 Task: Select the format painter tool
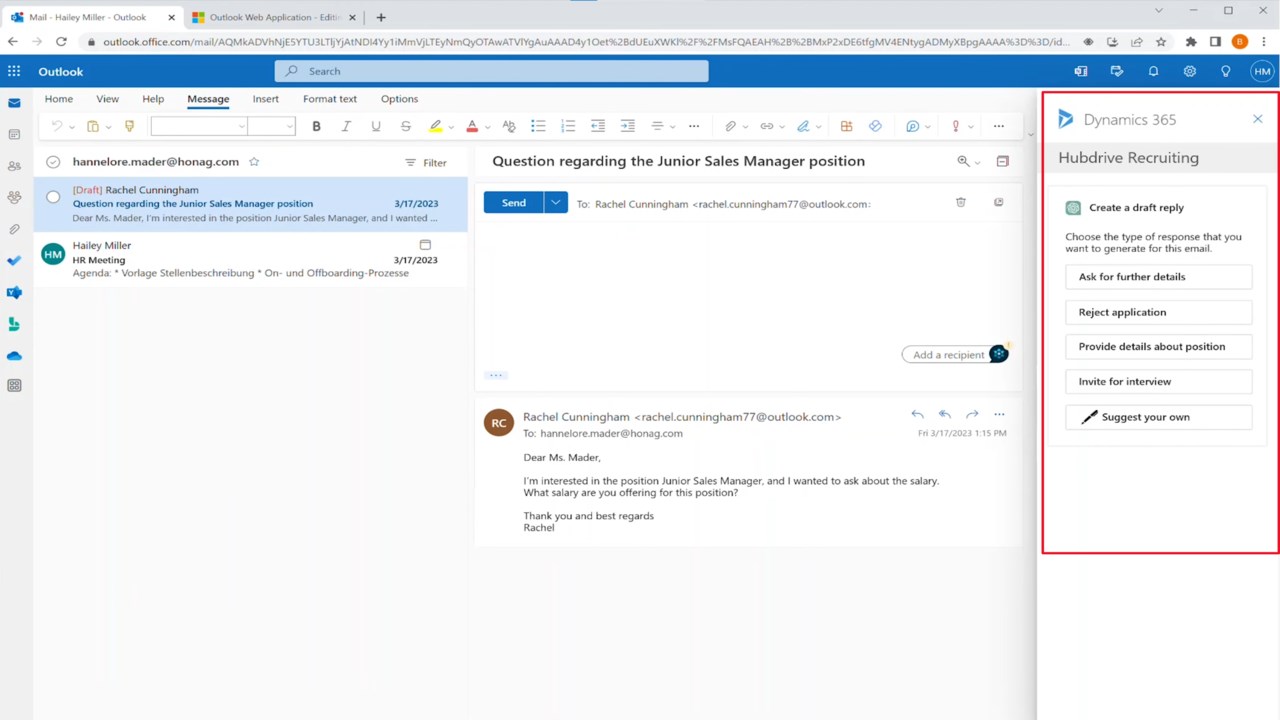coord(129,126)
